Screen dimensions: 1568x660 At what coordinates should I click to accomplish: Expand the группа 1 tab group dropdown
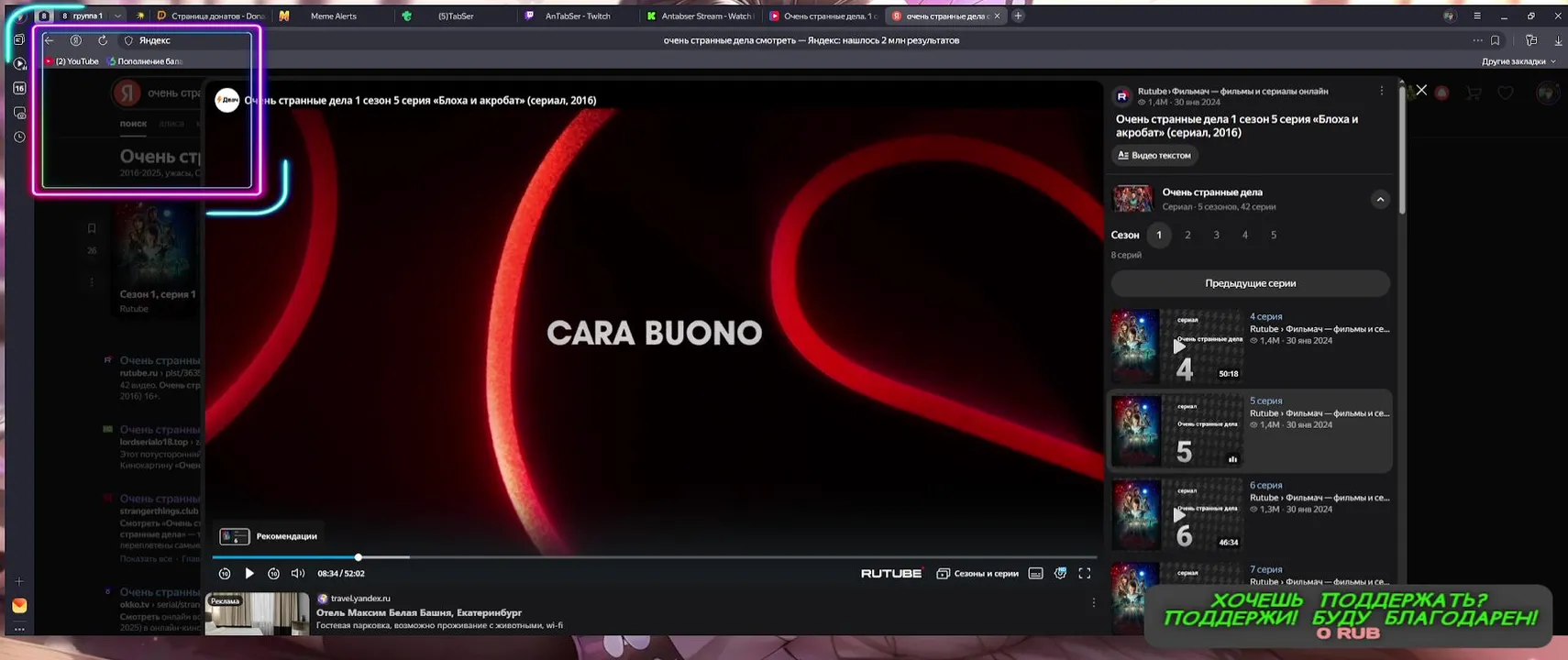pyautogui.click(x=117, y=16)
